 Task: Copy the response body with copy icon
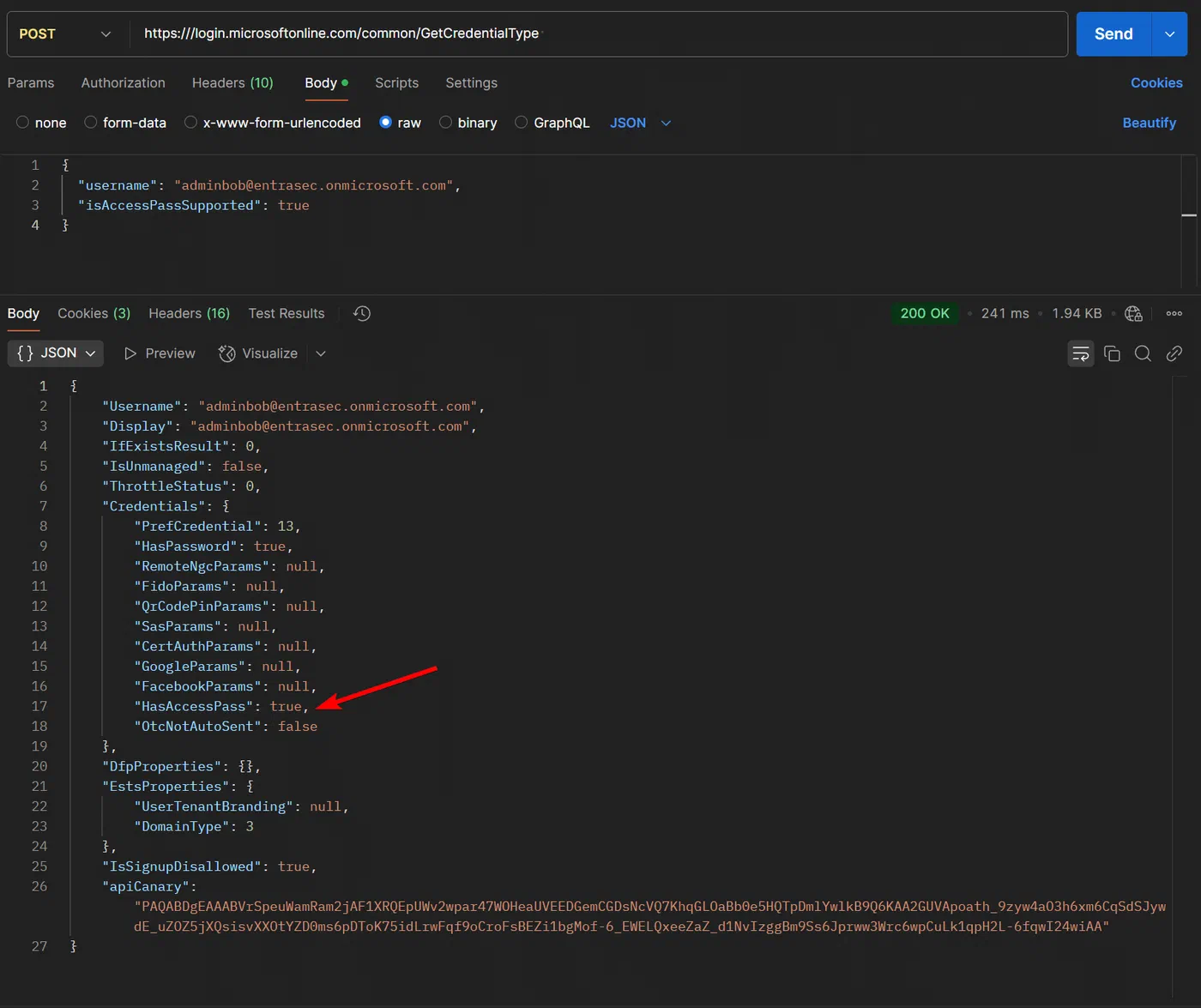(1112, 353)
